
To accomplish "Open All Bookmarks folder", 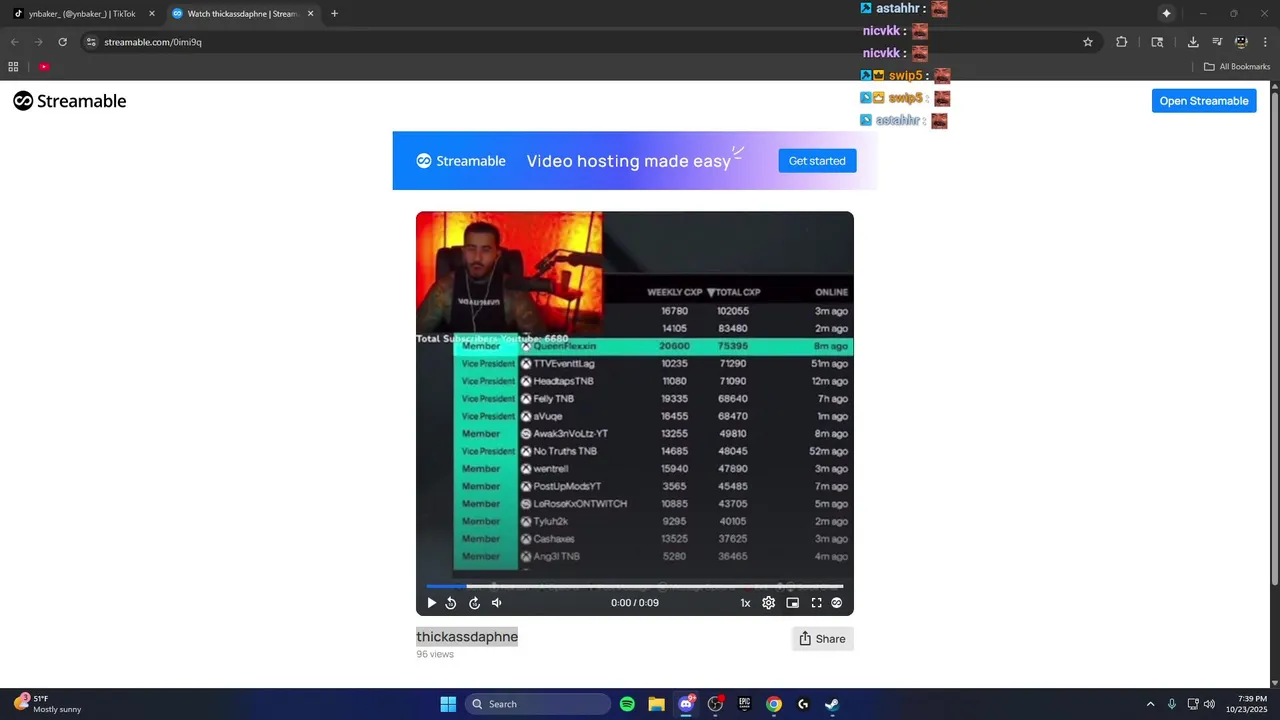I will [1237, 67].
